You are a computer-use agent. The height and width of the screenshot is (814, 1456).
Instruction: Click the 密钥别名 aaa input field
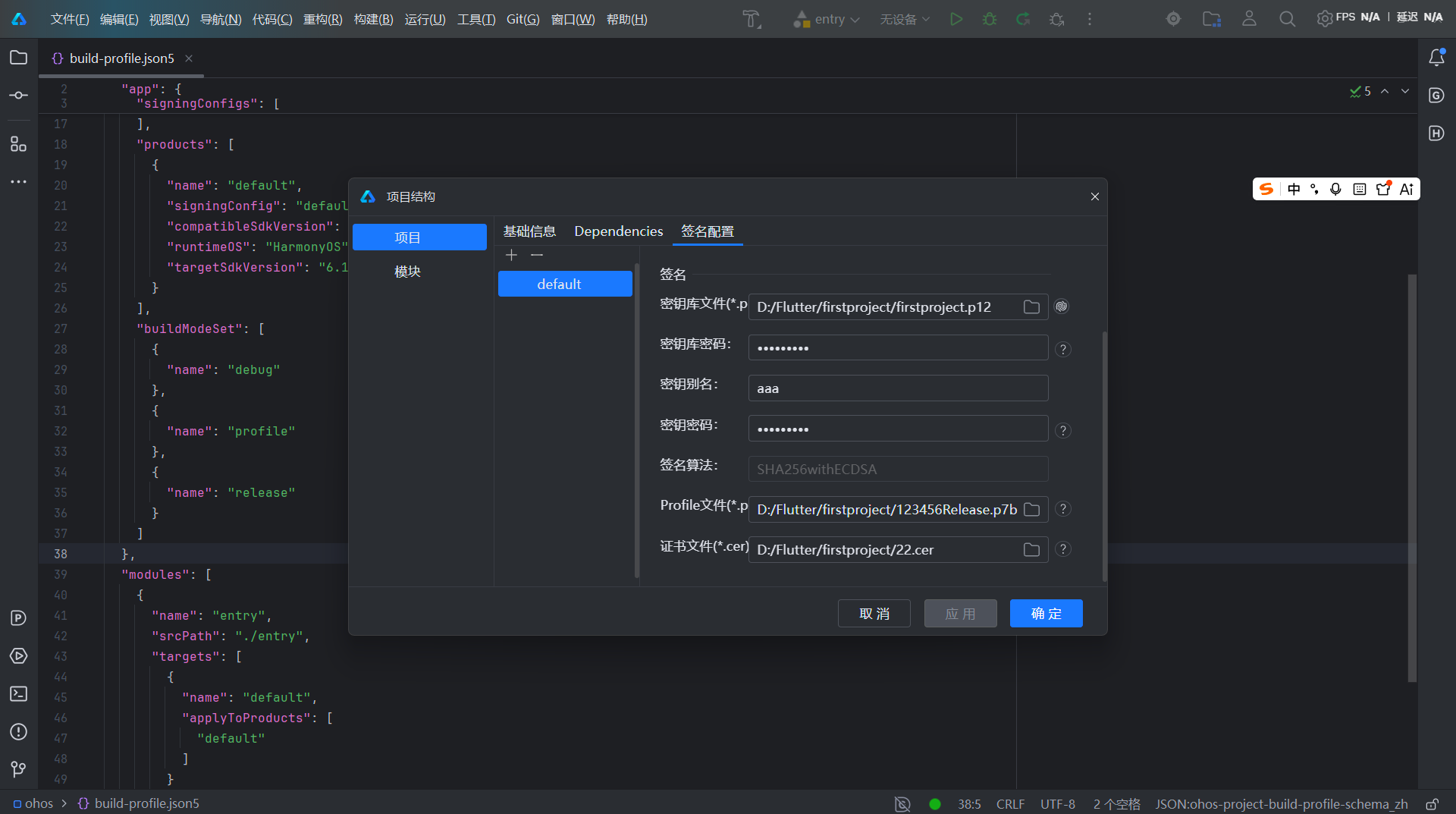coord(898,388)
